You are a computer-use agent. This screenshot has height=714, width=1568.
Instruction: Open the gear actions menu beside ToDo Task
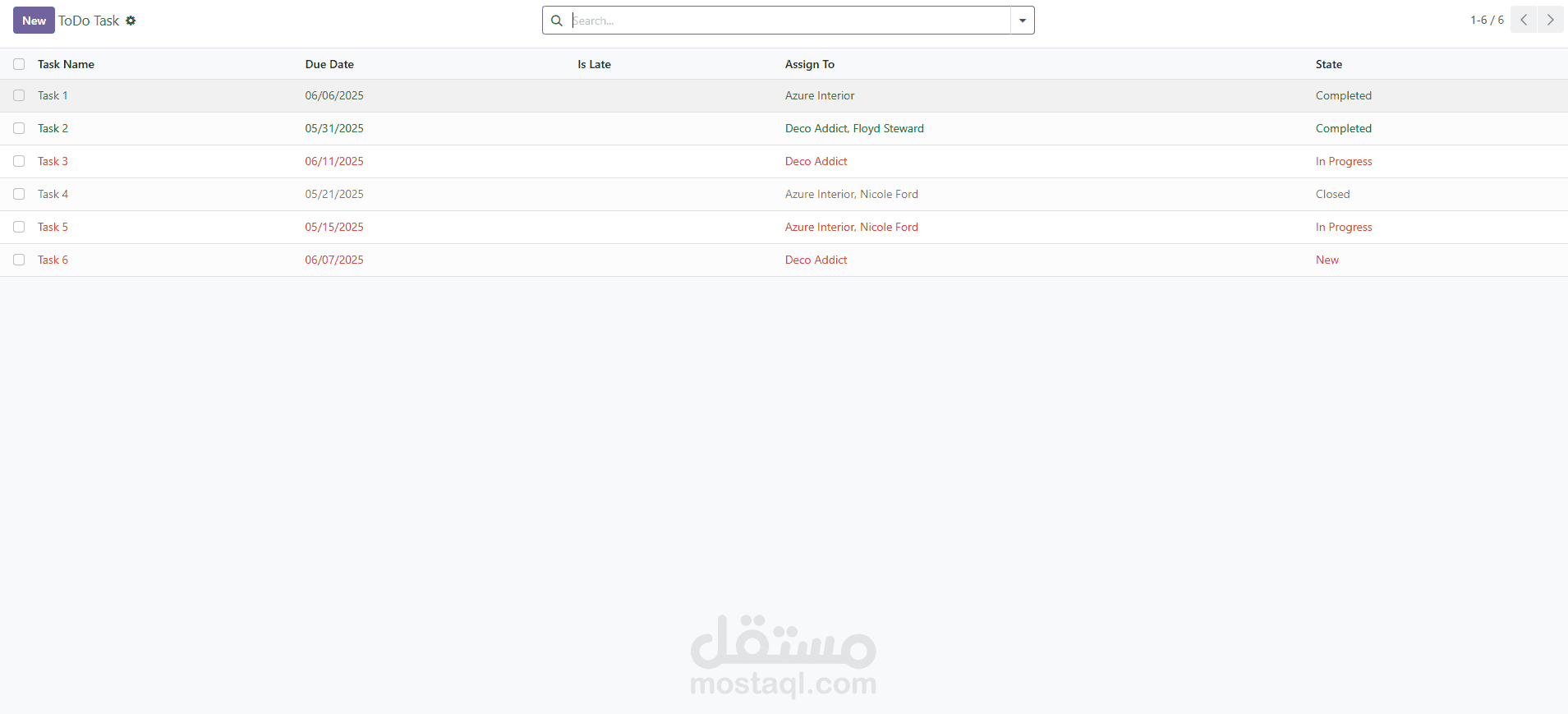click(x=131, y=21)
